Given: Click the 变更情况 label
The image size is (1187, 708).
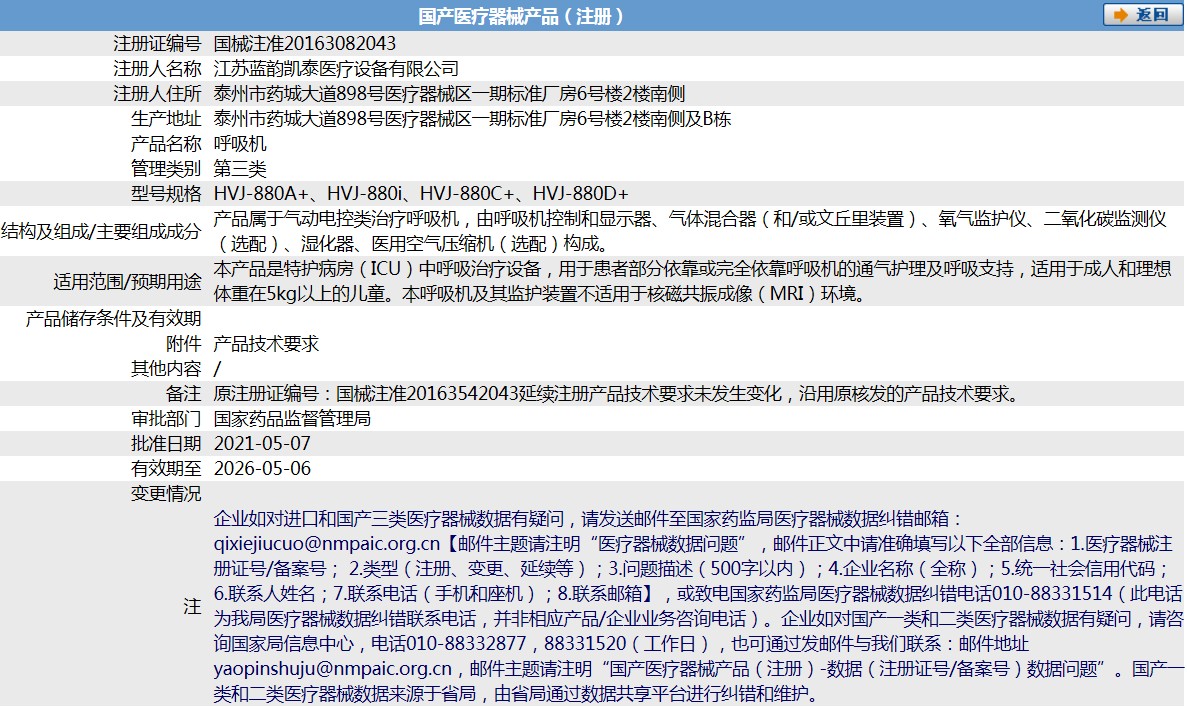Looking at the screenshot, I should click(x=167, y=494).
